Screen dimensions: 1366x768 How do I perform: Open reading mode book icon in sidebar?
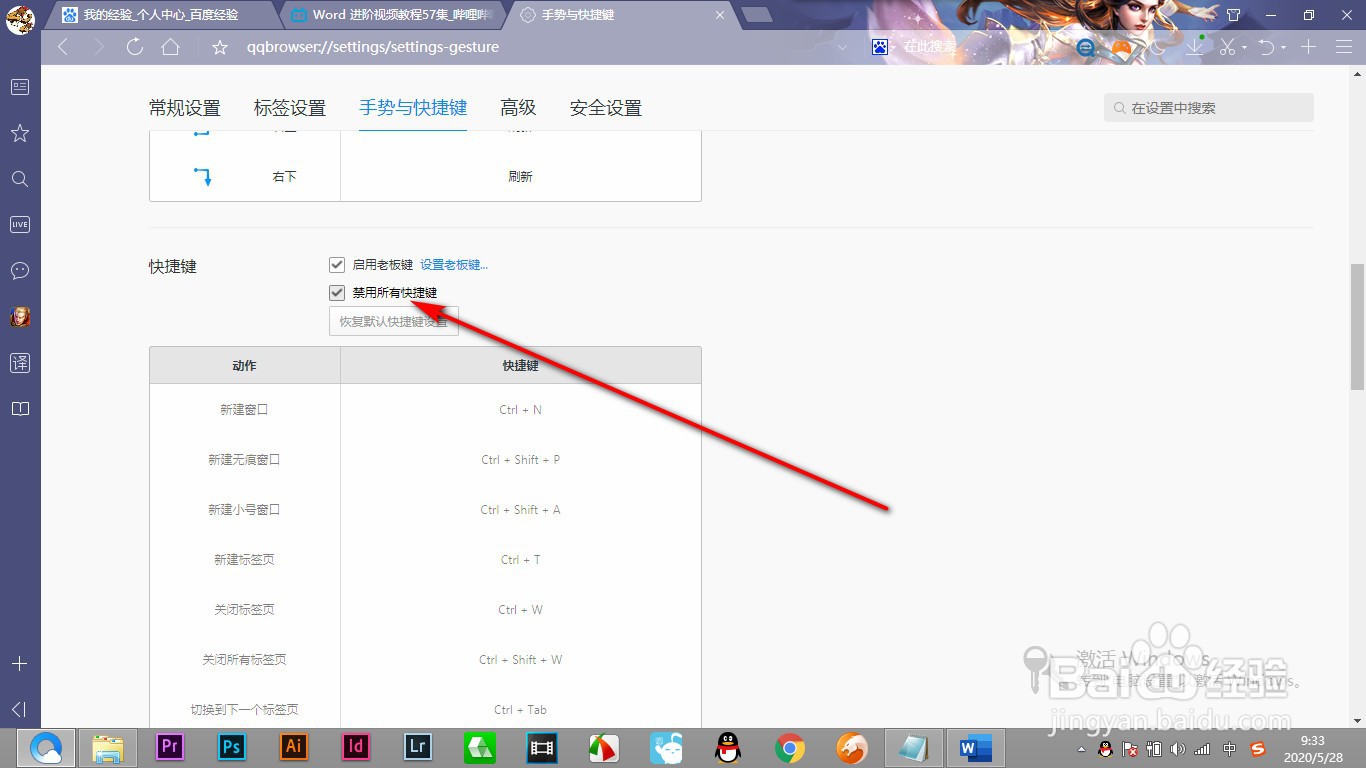(x=20, y=408)
